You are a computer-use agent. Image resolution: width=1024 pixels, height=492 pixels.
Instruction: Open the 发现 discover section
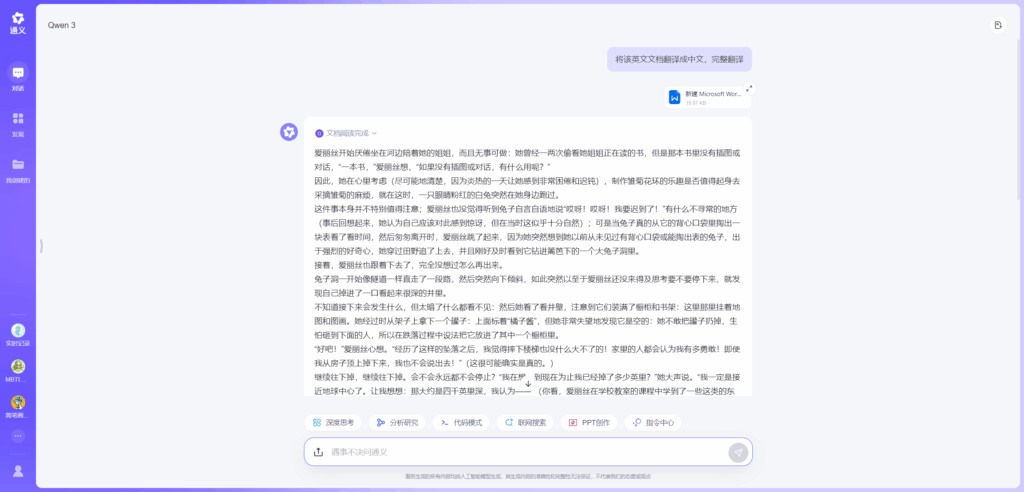[18, 123]
